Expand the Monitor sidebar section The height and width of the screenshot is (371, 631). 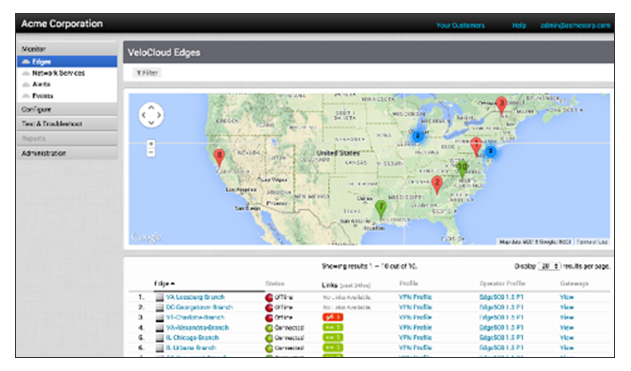click(x=67, y=49)
